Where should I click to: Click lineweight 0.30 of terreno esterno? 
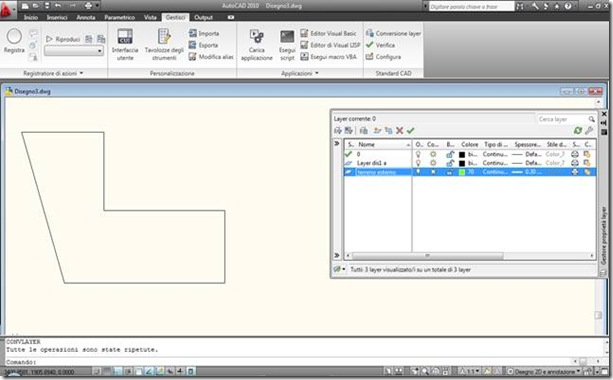coord(527,172)
